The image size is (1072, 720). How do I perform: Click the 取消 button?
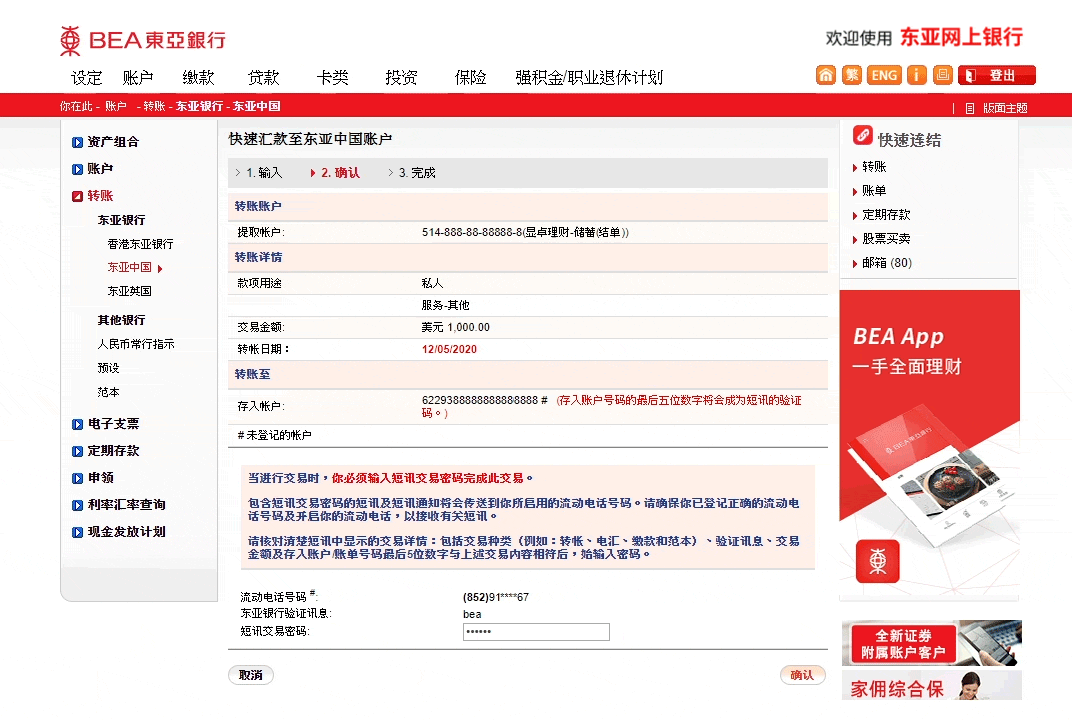pyautogui.click(x=251, y=676)
